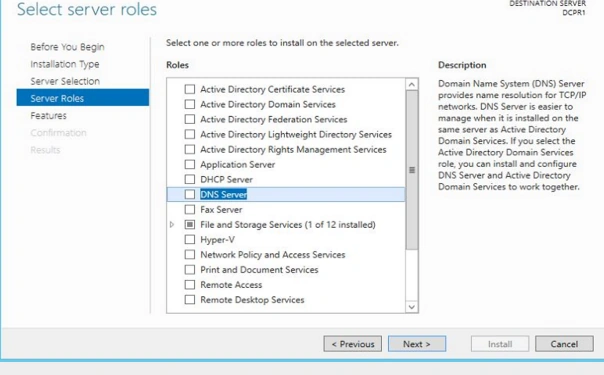This screenshot has height=375, width=604.
Task: Check Remote Desktop Services checkbox
Action: click(x=190, y=300)
